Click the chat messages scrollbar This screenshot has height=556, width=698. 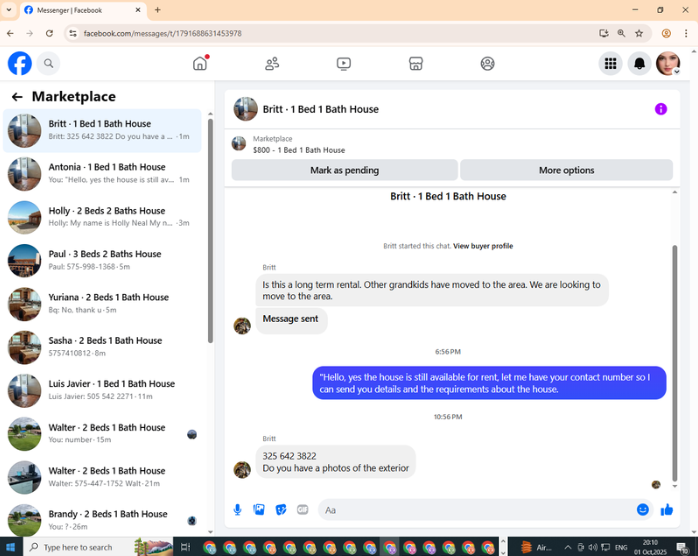pyautogui.click(x=674, y=363)
